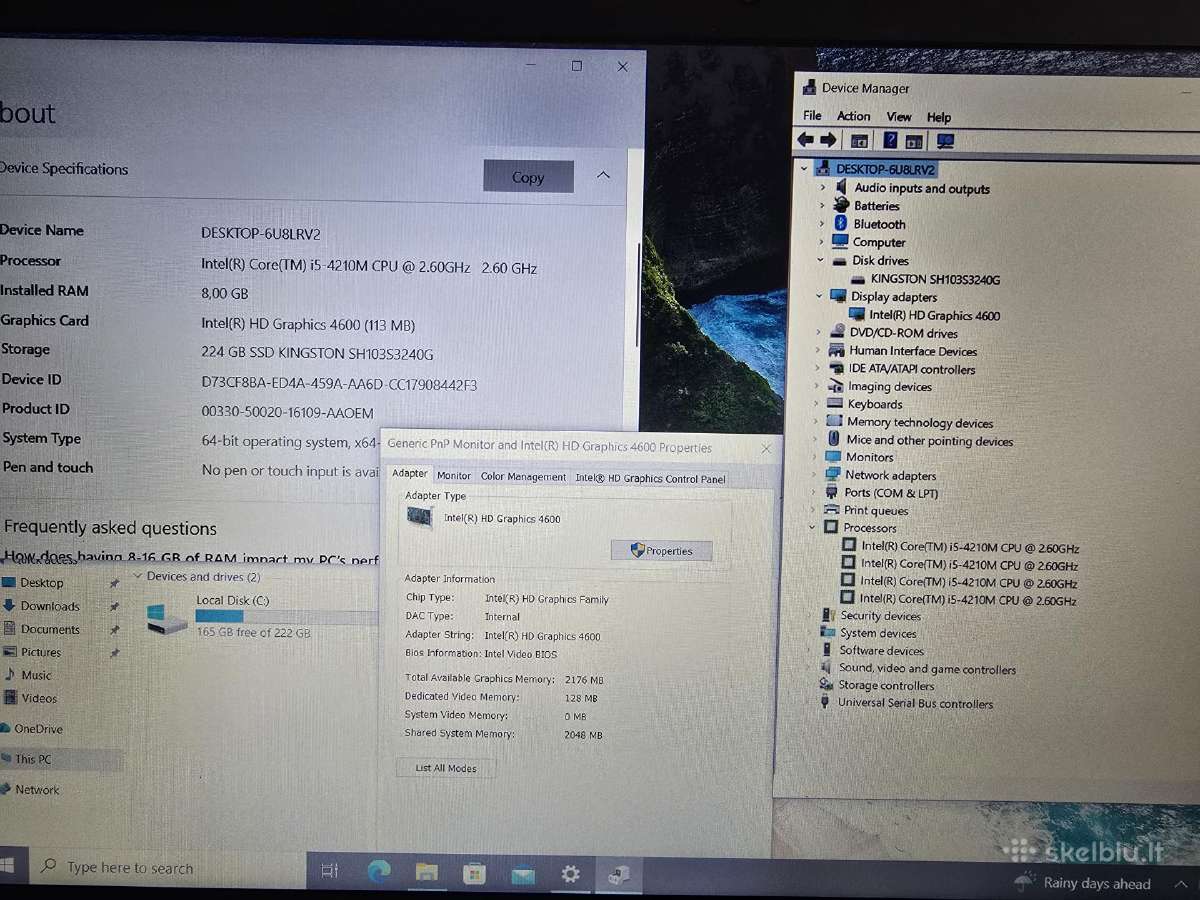Open Documents in File Explorer sidebar
The width and height of the screenshot is (1200, 900).
[x=50, y=629]
